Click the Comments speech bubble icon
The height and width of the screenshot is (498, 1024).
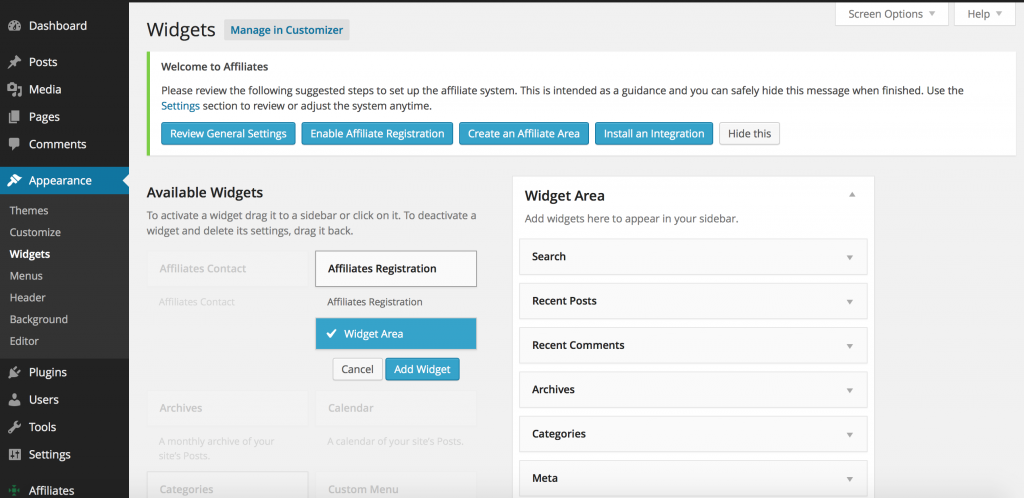point(14,144)
